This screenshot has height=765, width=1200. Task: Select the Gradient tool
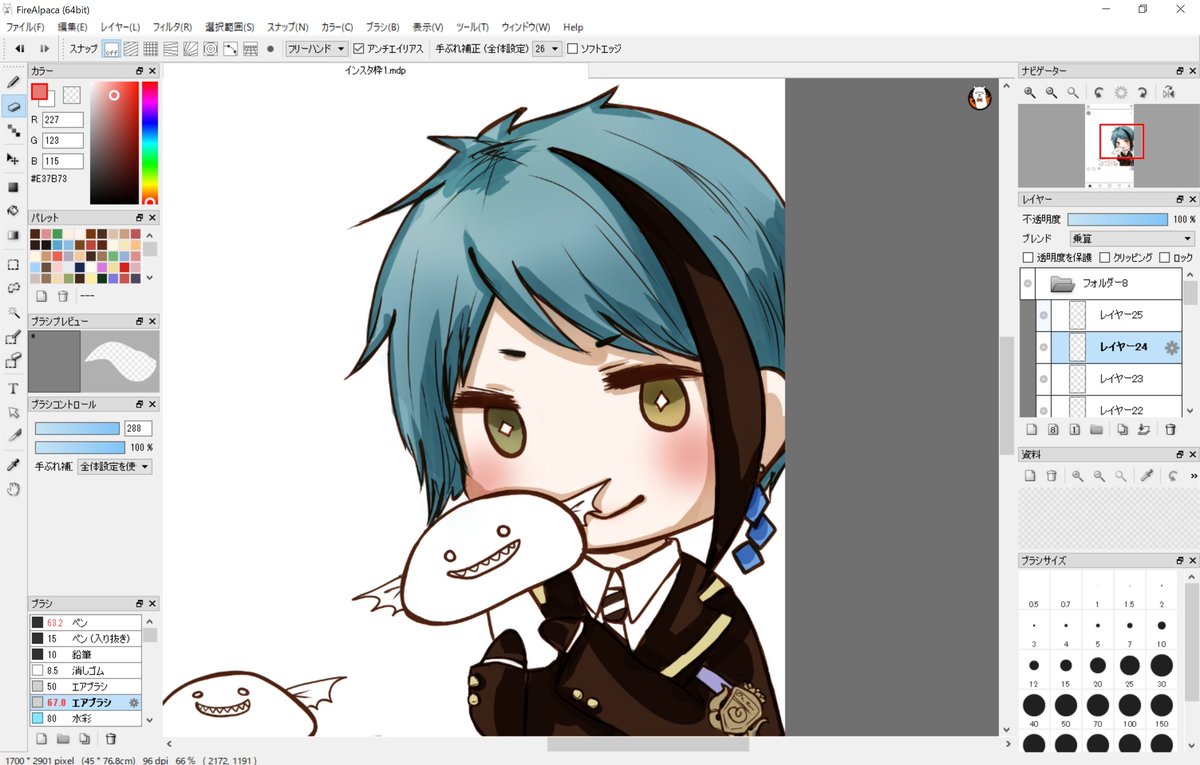pos(13,235)
